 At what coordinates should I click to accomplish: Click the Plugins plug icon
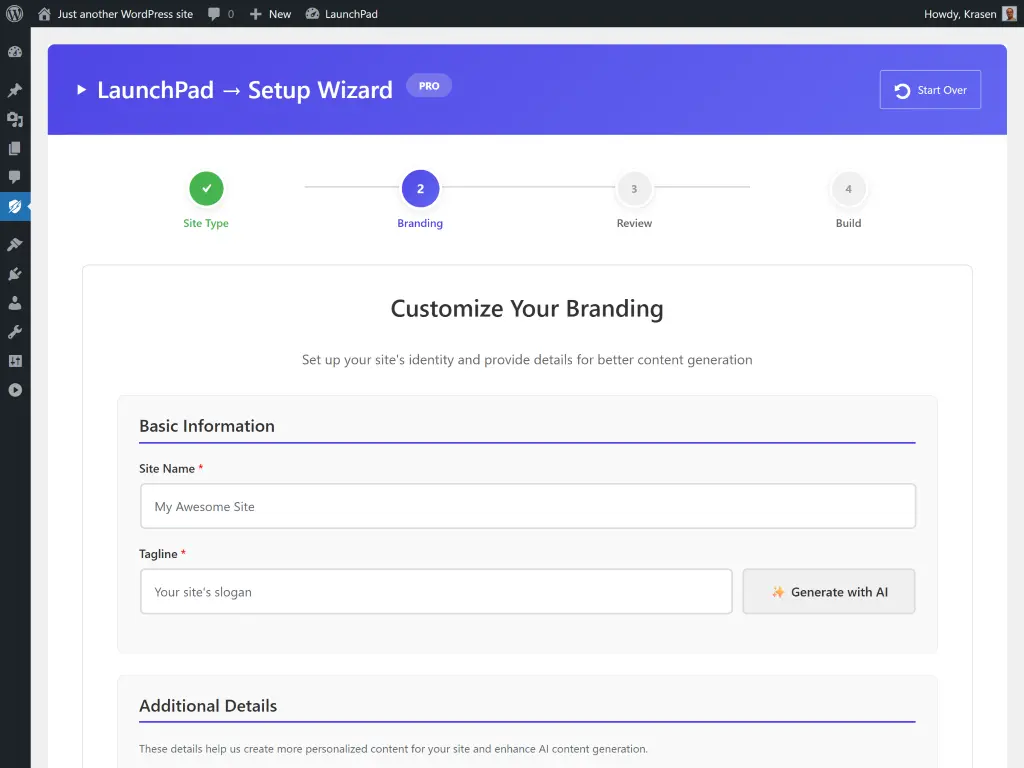pos(15,273)
